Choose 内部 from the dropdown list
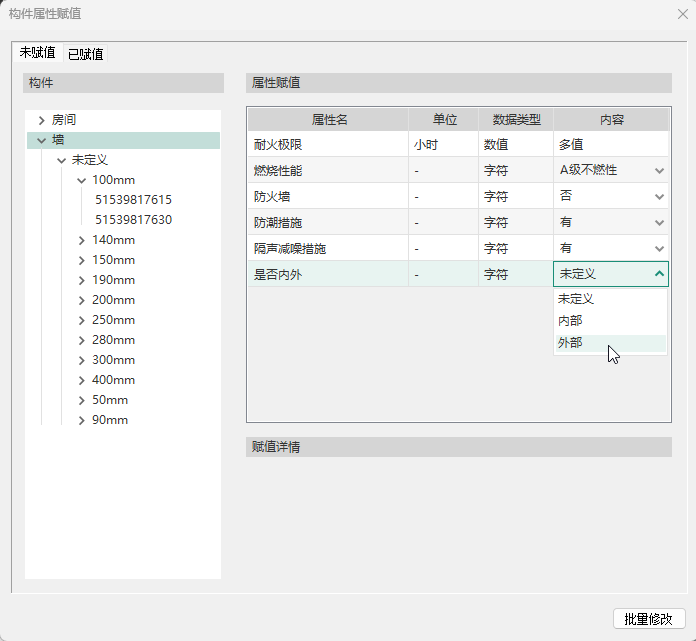 click(x=570, y=321)
